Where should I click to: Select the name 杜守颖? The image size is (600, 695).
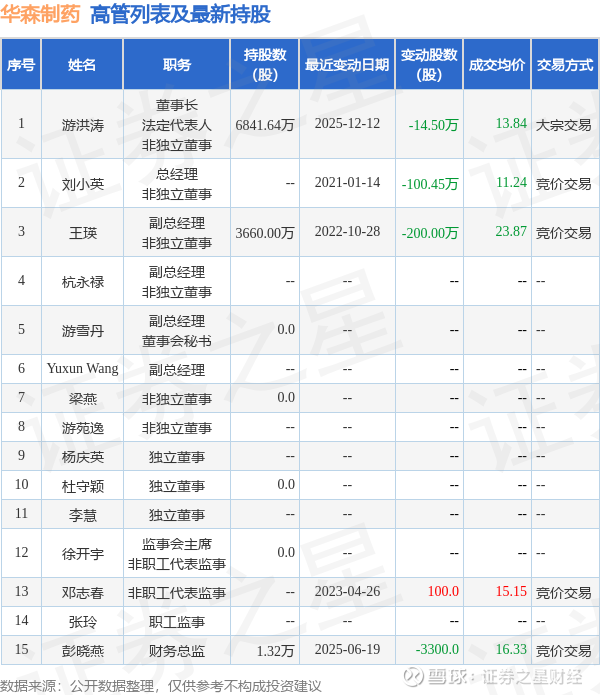coord(82,486)
